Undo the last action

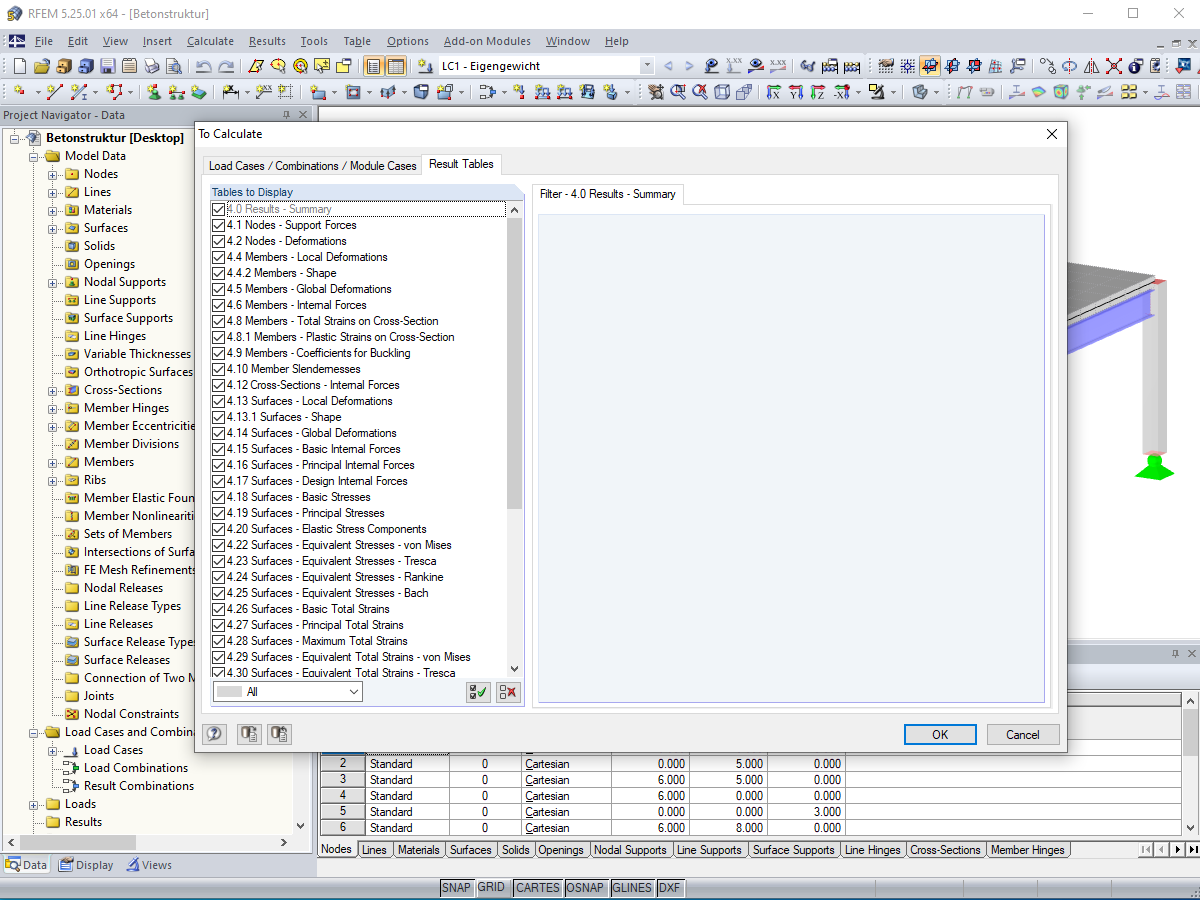[x=203, y=66]
